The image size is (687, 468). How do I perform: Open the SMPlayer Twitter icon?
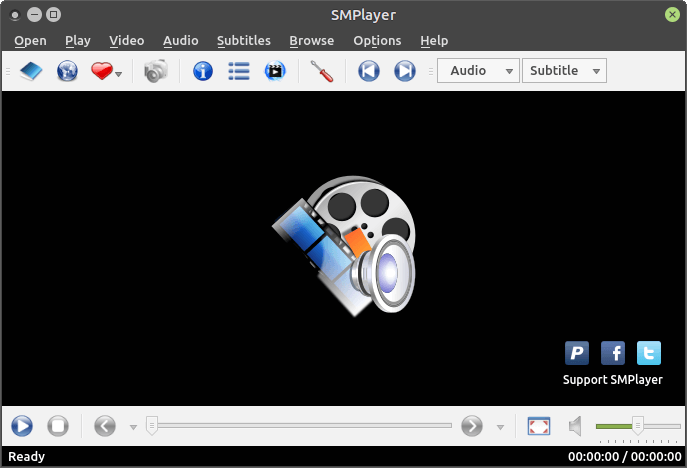[x=649, y=352]
